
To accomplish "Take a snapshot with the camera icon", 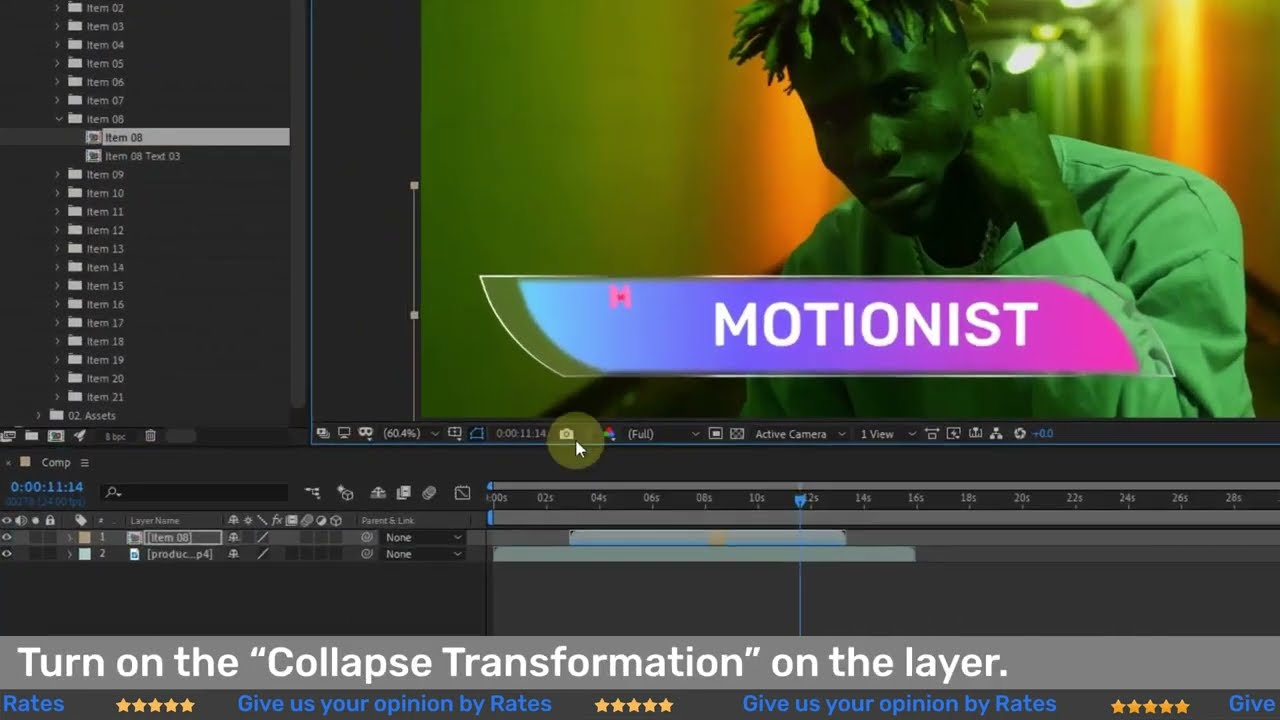I will click(x=567, y=434).
